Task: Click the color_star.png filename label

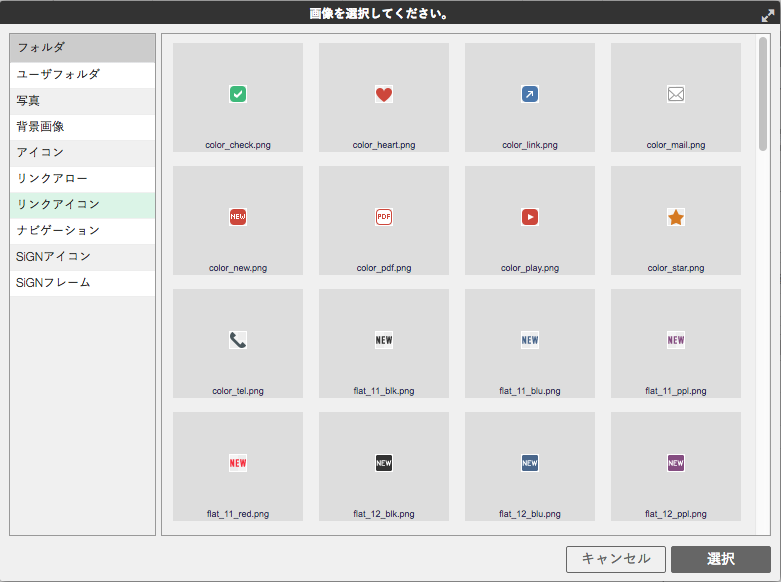Action: coord(675,268)
